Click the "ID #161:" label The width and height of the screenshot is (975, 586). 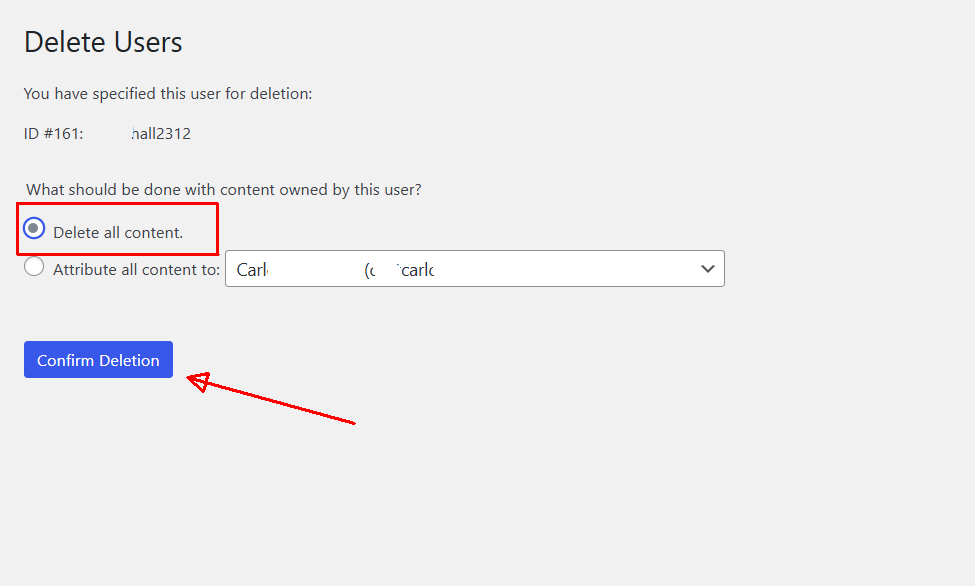pyautogui.click(x=54, y=133)
